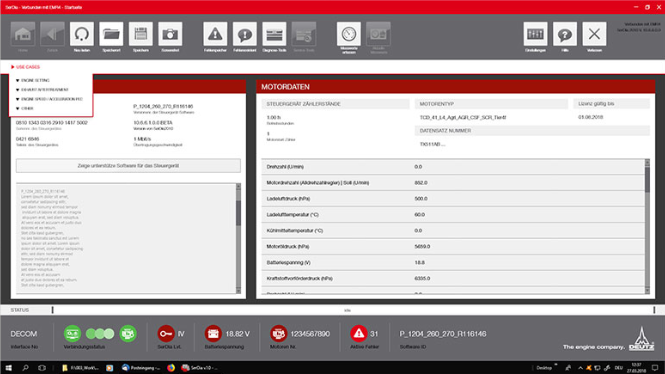The height and width of the screenshot is (374, 665).
Task: Take a Screenshot with the camera icon
Action: tap(170, 34)
